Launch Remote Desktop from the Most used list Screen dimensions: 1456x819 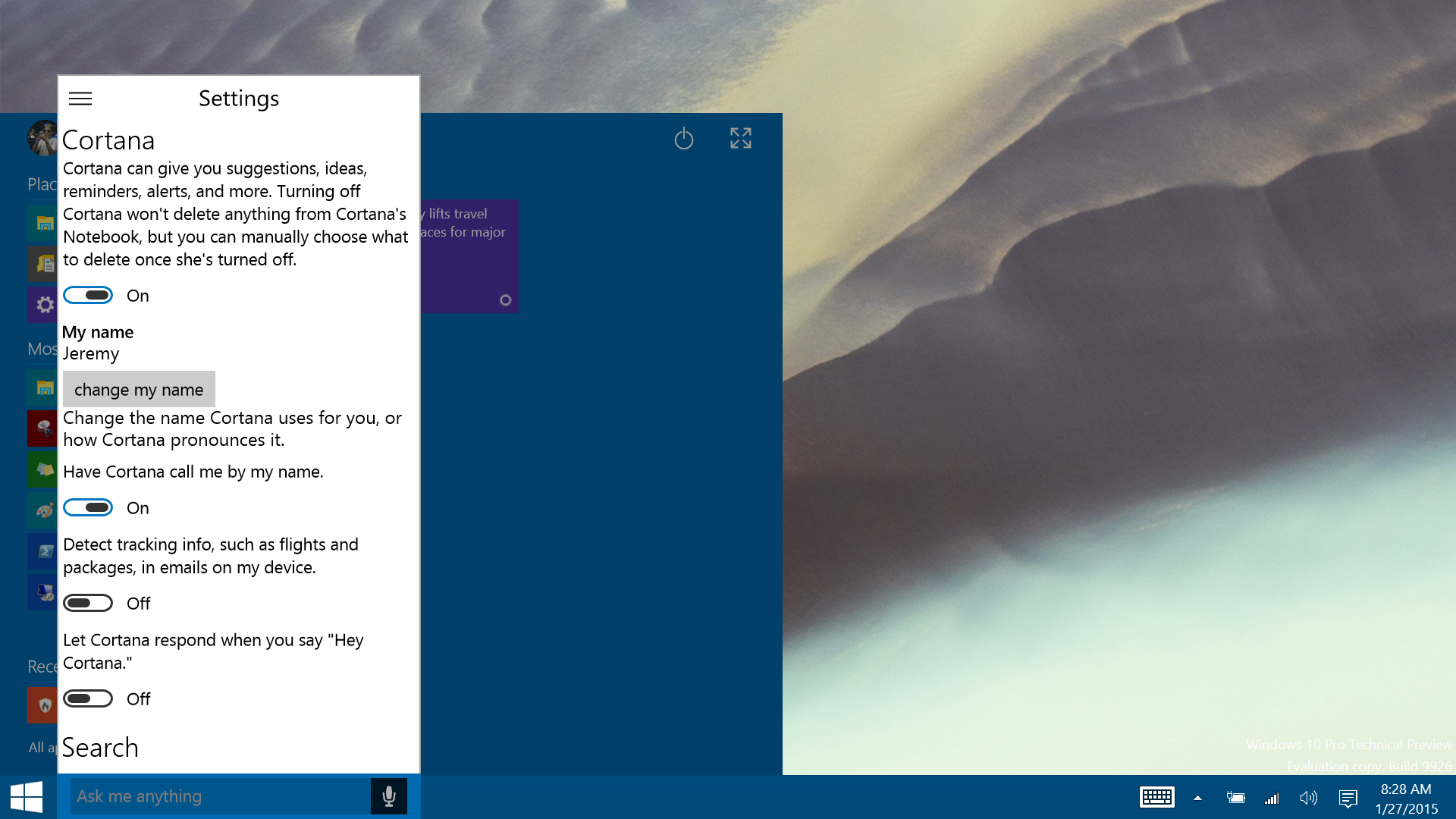click(x=43, y=592)
